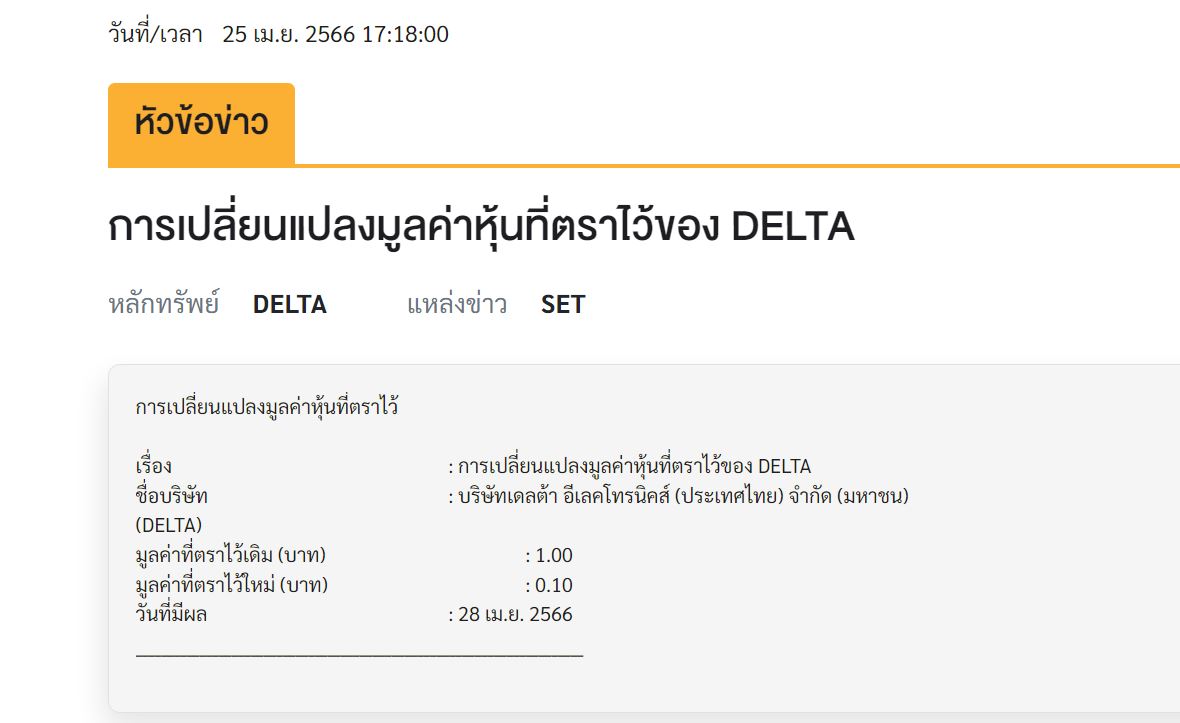Click the effective date 28 เม.ย. 2566
The height and width of the screenshot is (723, 1180).
point(515,615)
